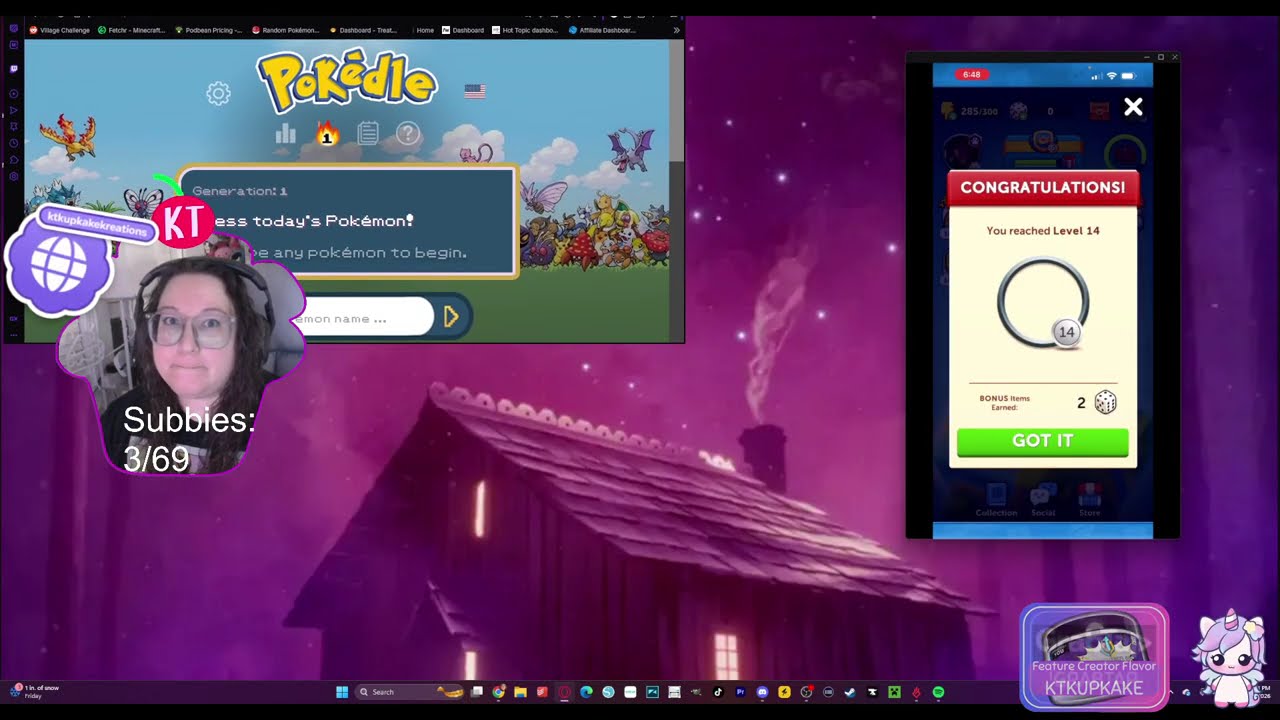Open File Explorer from the taskbar
Viewport: 1280px width, 720px height.
coord(520,692)
